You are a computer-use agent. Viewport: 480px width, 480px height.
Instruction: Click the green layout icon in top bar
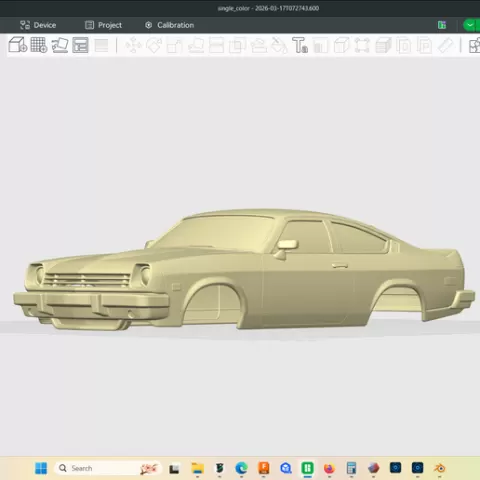coord(442,25)
